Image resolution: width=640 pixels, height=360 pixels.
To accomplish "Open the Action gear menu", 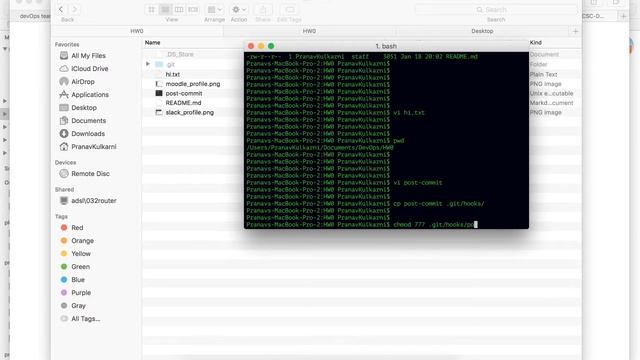I will click(239, 9).
